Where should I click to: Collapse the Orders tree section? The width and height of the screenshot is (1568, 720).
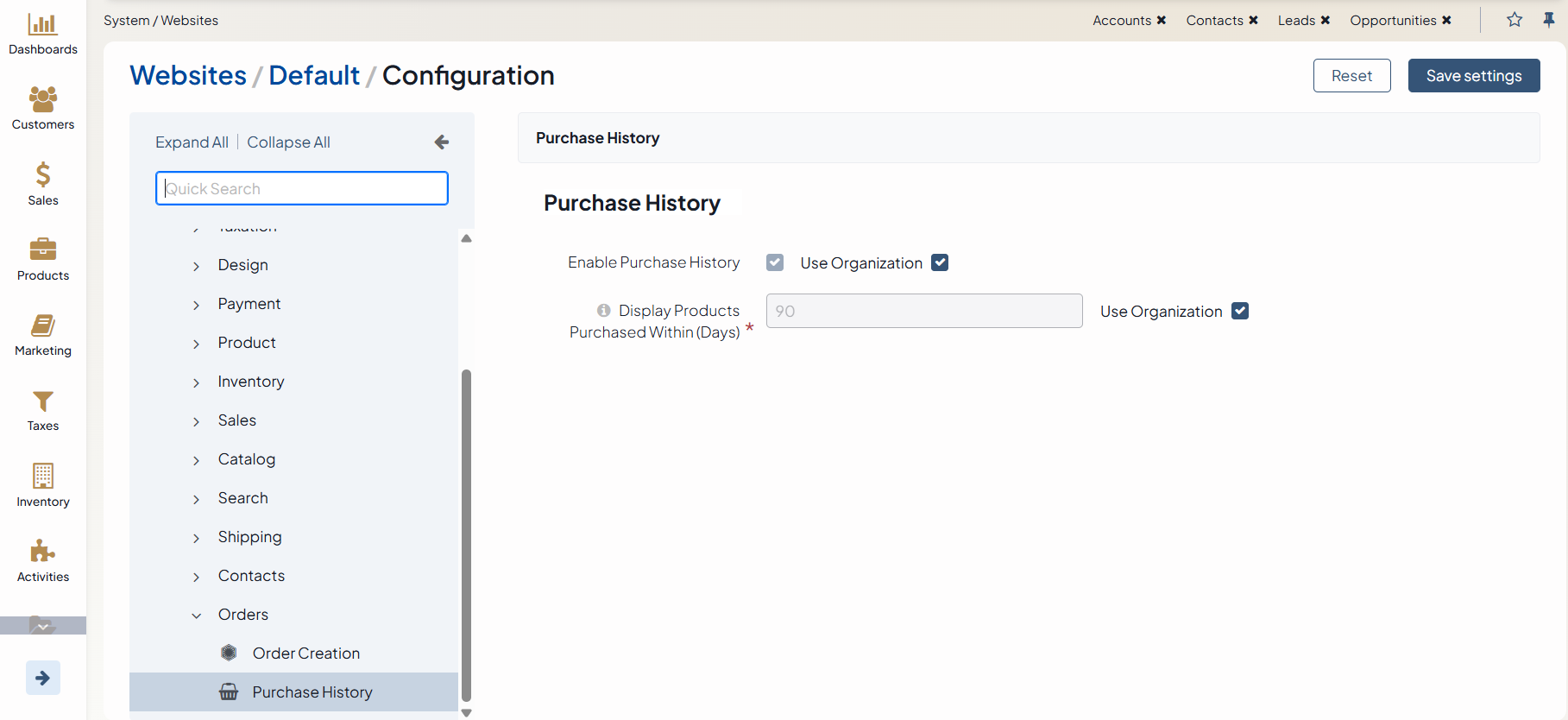click(197, 616)
